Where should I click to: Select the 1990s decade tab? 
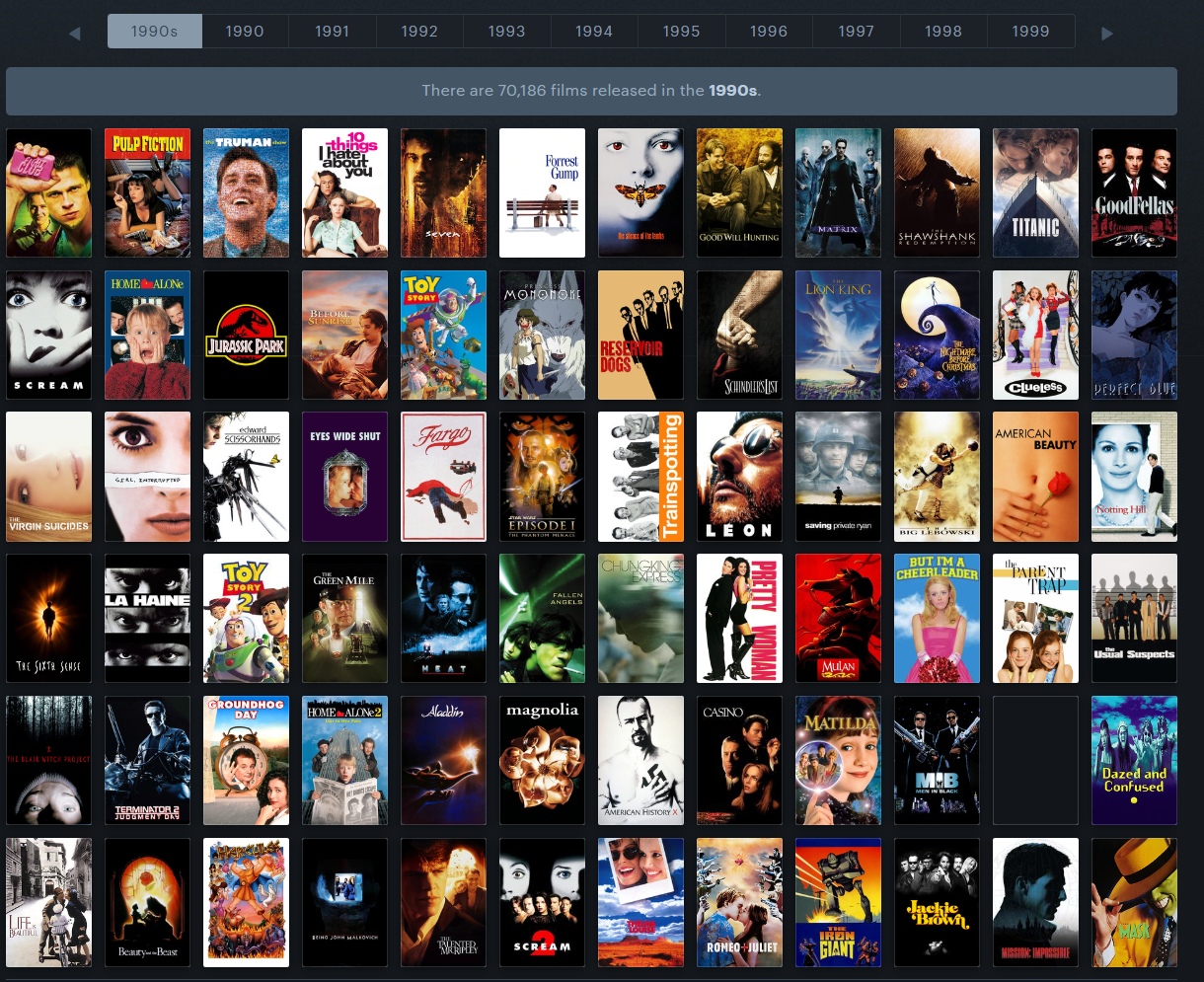click(x=155, y=32)
